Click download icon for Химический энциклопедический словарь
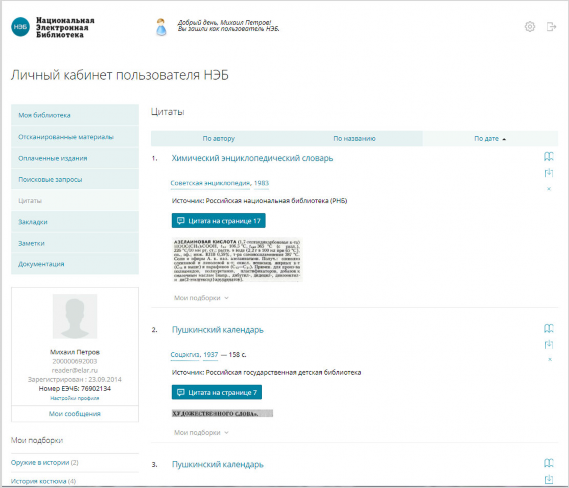The image size is (569, 488). coord(549,173)
